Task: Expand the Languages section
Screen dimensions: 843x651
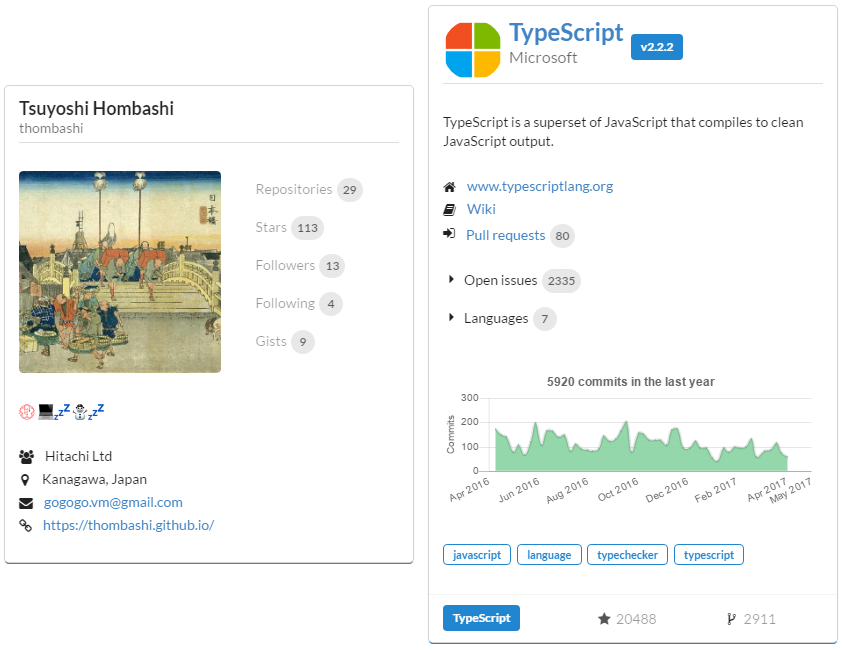Action: (451, 318)
